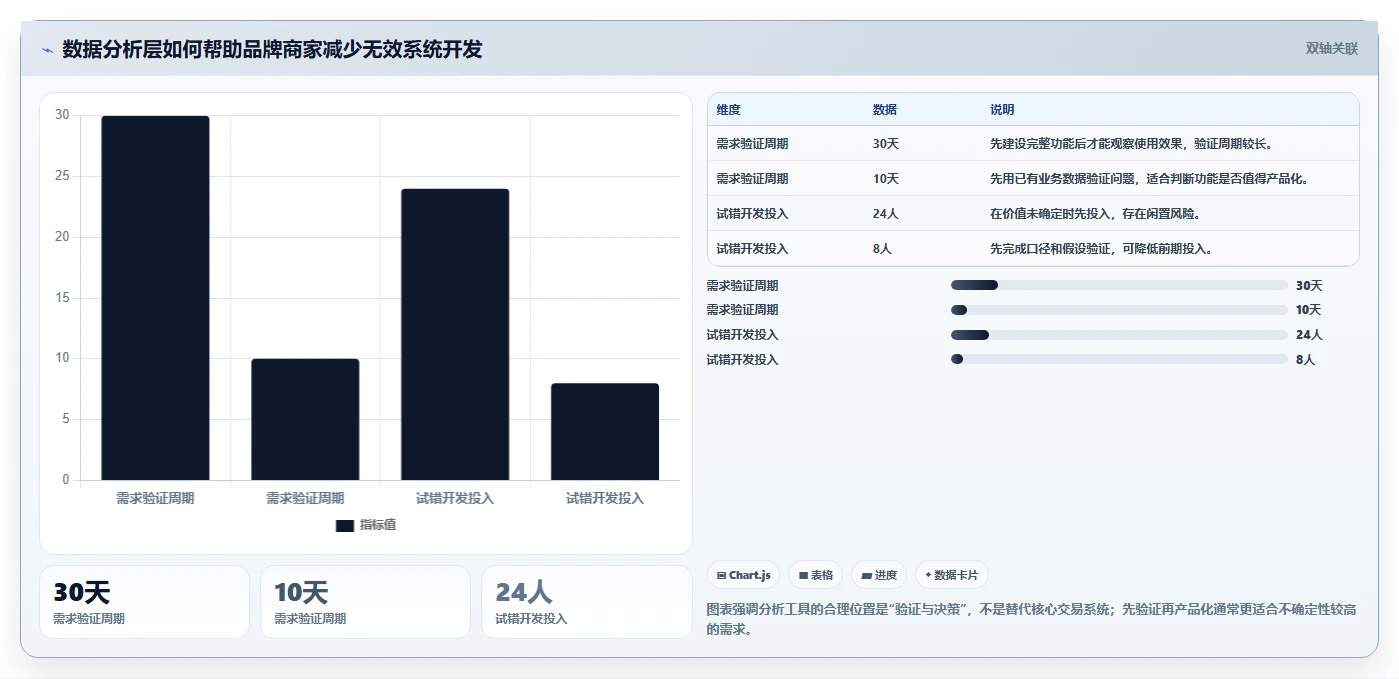The height and width of the screenshot is (679, 1399).
Task: Click the y-axis label 5
Action: (x=66, y=419)
